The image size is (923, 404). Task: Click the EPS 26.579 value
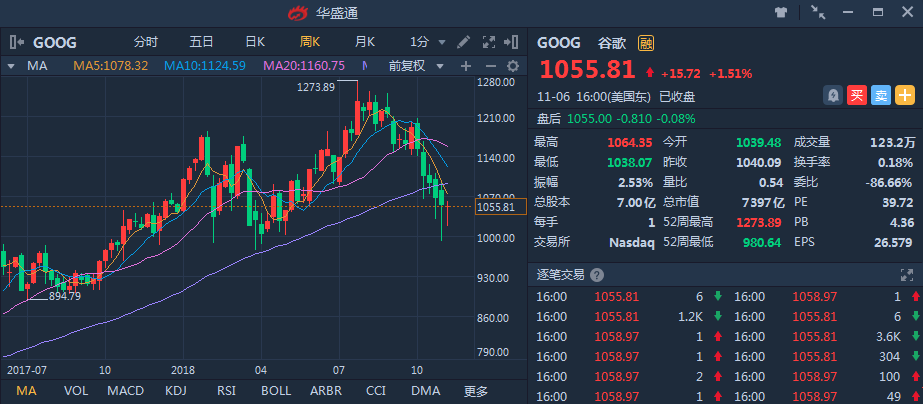[x=892, y=242]
